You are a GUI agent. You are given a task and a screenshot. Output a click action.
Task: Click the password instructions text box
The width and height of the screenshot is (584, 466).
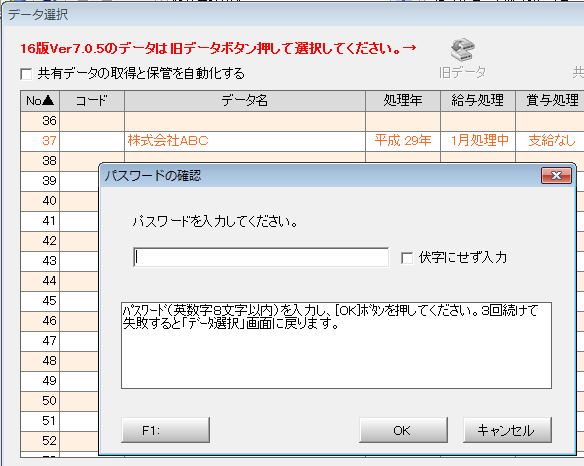point(336,346)
